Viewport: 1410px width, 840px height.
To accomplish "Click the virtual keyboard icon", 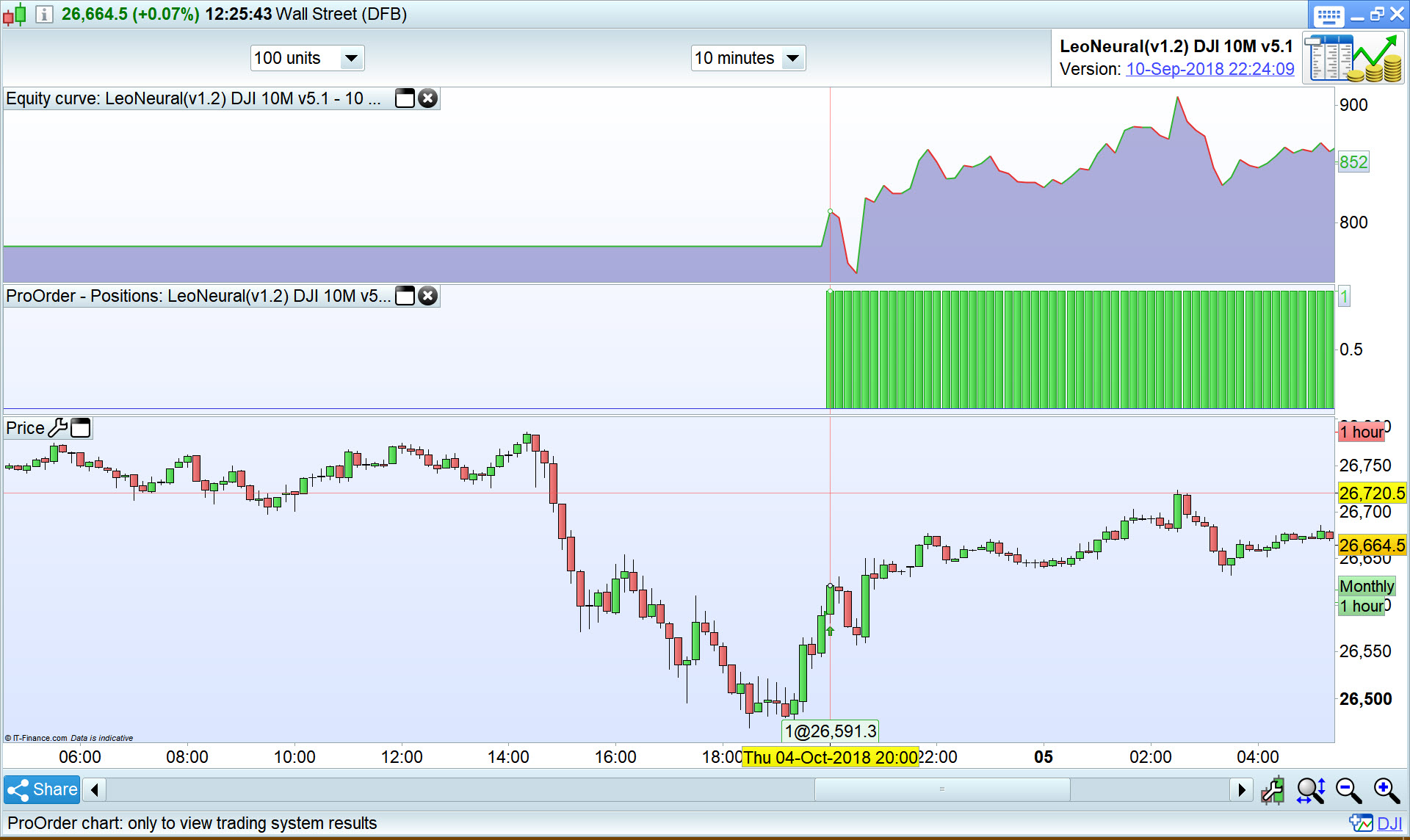I will (x=1328, y=15).
